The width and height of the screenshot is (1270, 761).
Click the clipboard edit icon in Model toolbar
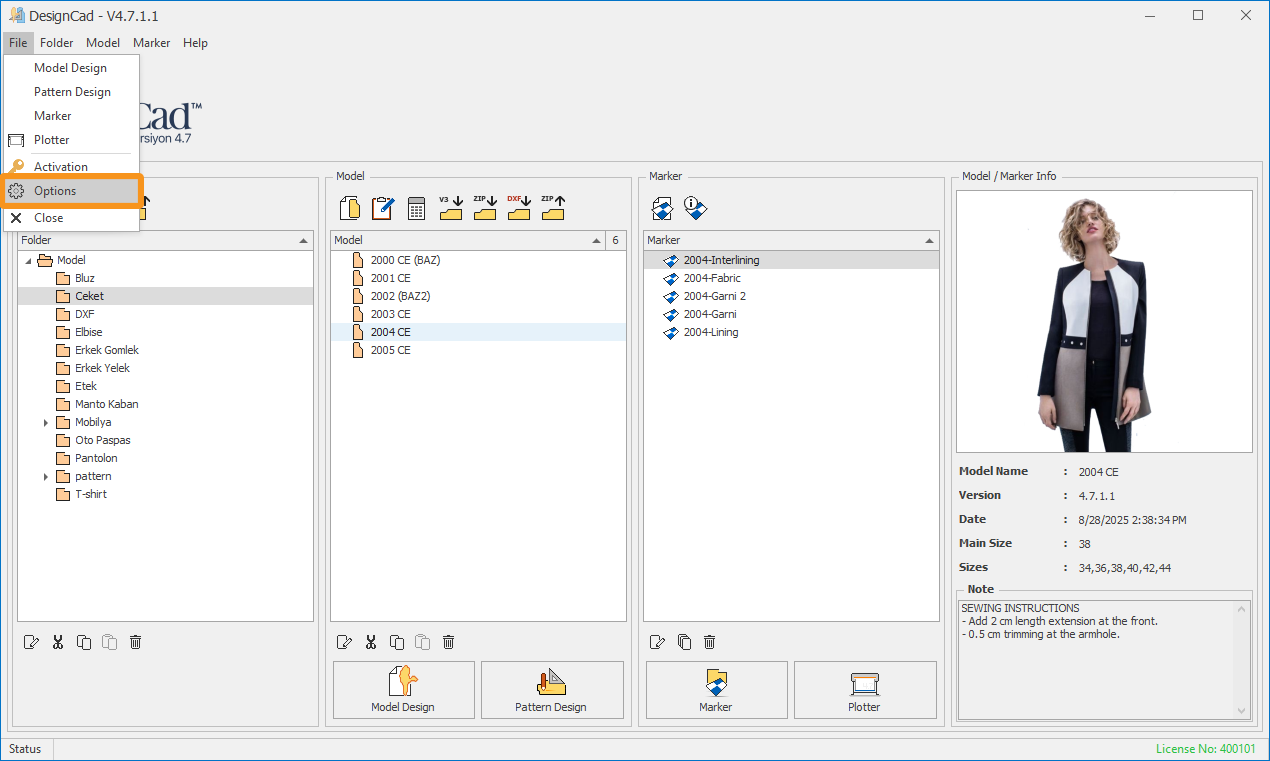382,208
